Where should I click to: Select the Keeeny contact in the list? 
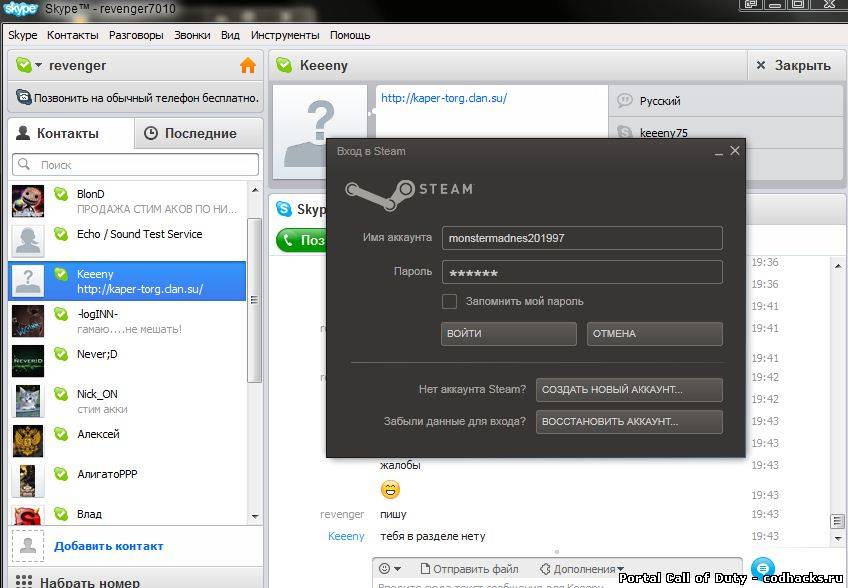point(127,281)
